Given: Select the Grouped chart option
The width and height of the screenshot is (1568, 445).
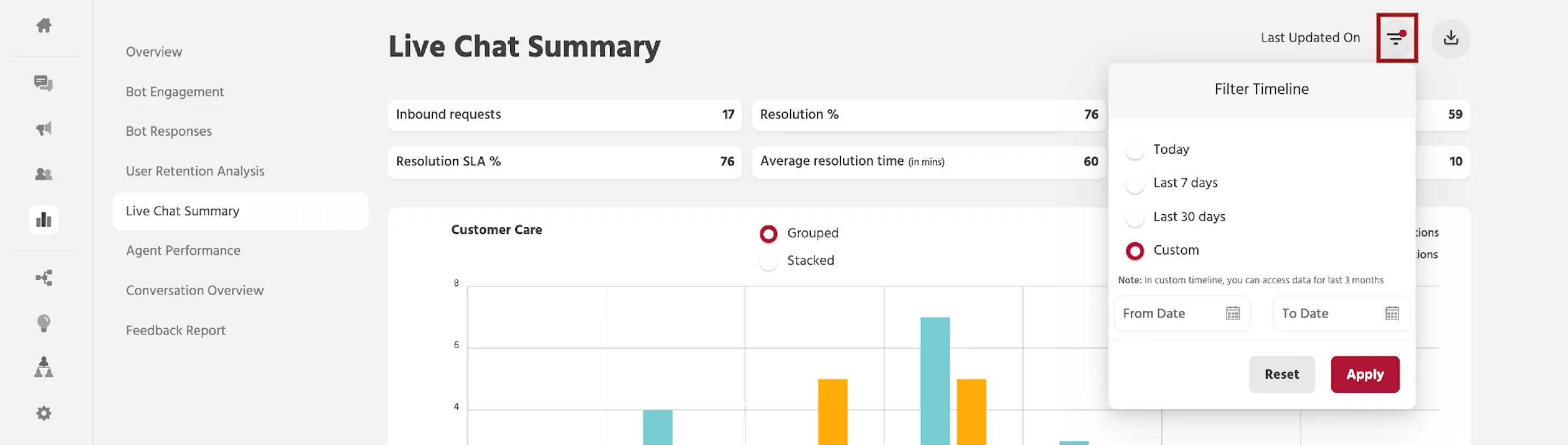Looking at the screenshot, I should pyautogui.click(x=769, y=234).
